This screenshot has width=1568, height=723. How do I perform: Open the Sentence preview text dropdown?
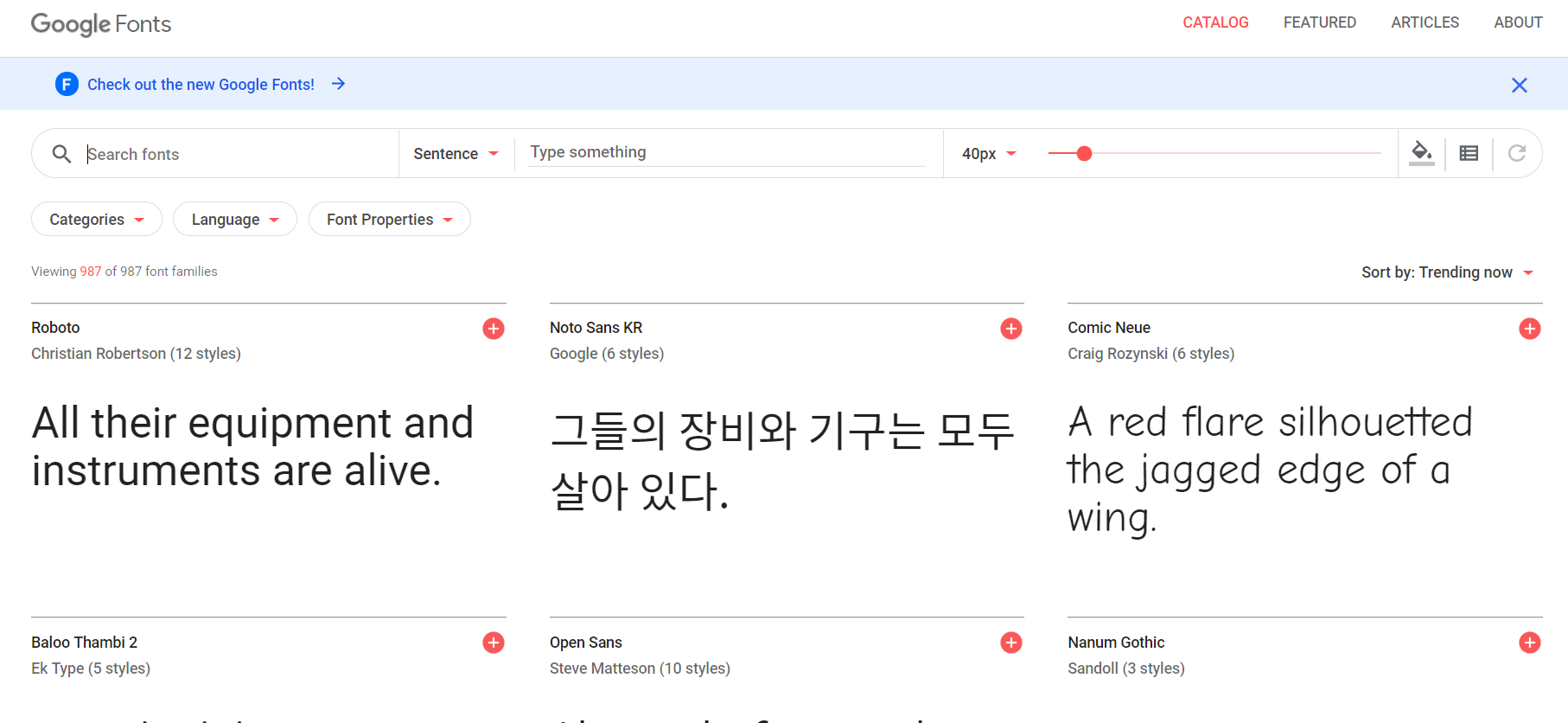point(456,153)
